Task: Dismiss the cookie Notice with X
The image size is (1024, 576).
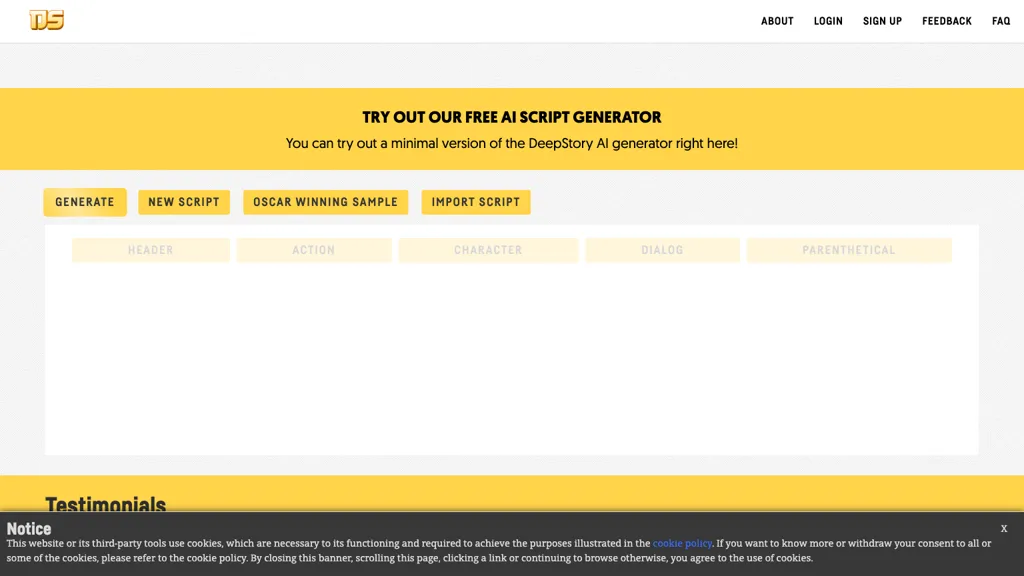Action: [1003, 528]
